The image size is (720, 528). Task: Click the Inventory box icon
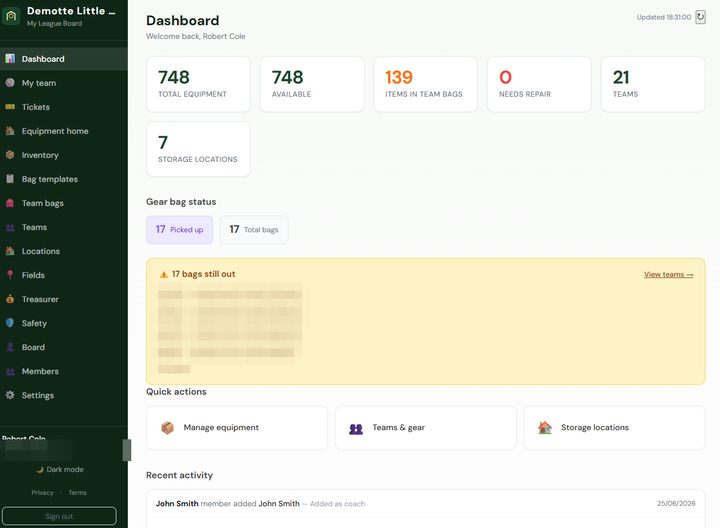click(10, 155)
